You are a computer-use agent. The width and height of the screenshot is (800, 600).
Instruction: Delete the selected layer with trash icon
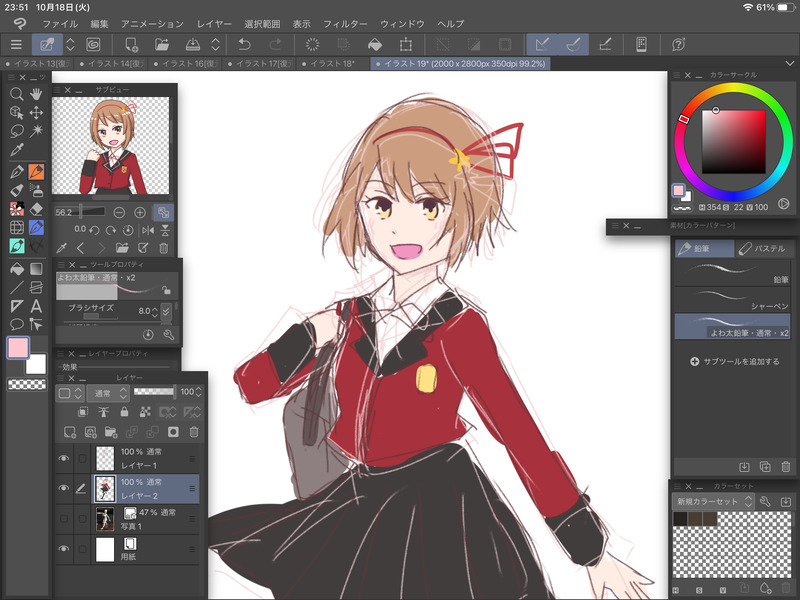click(x=194, y=432)
